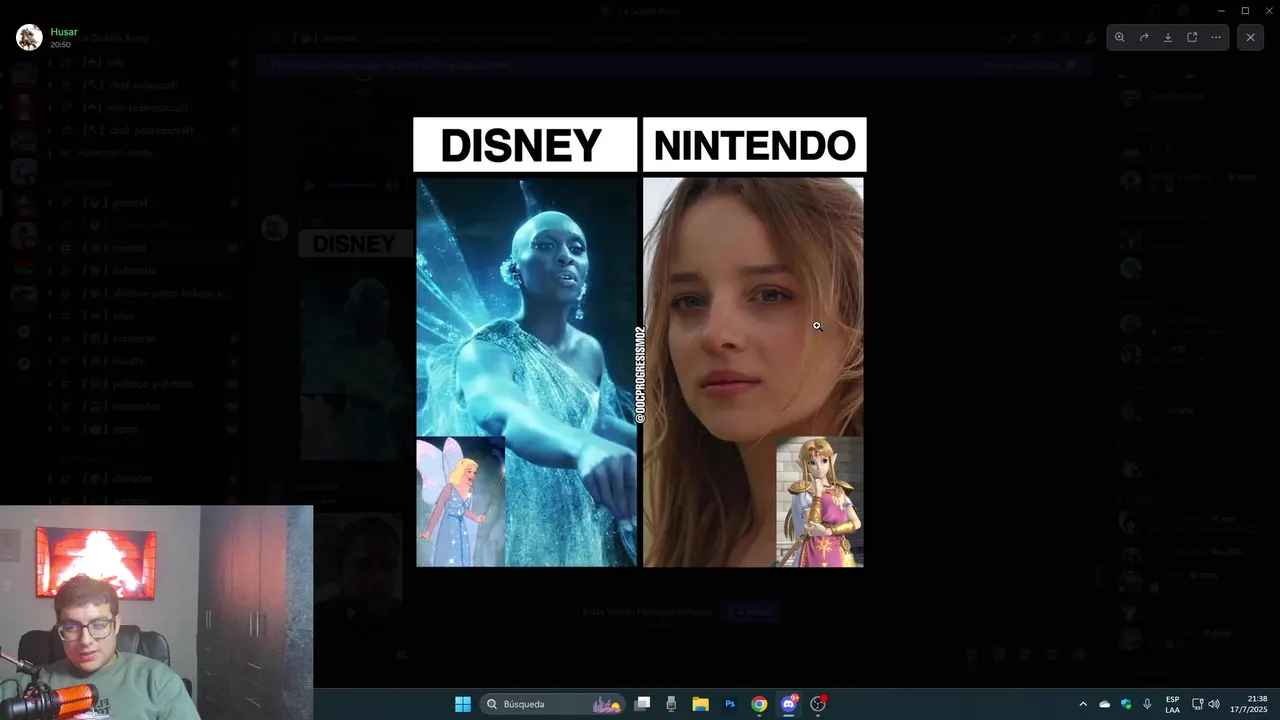This screenshot has height=720, width=1280.
Task: Click the OneDrive cloud tray icon
Action: coord(1105,704)
